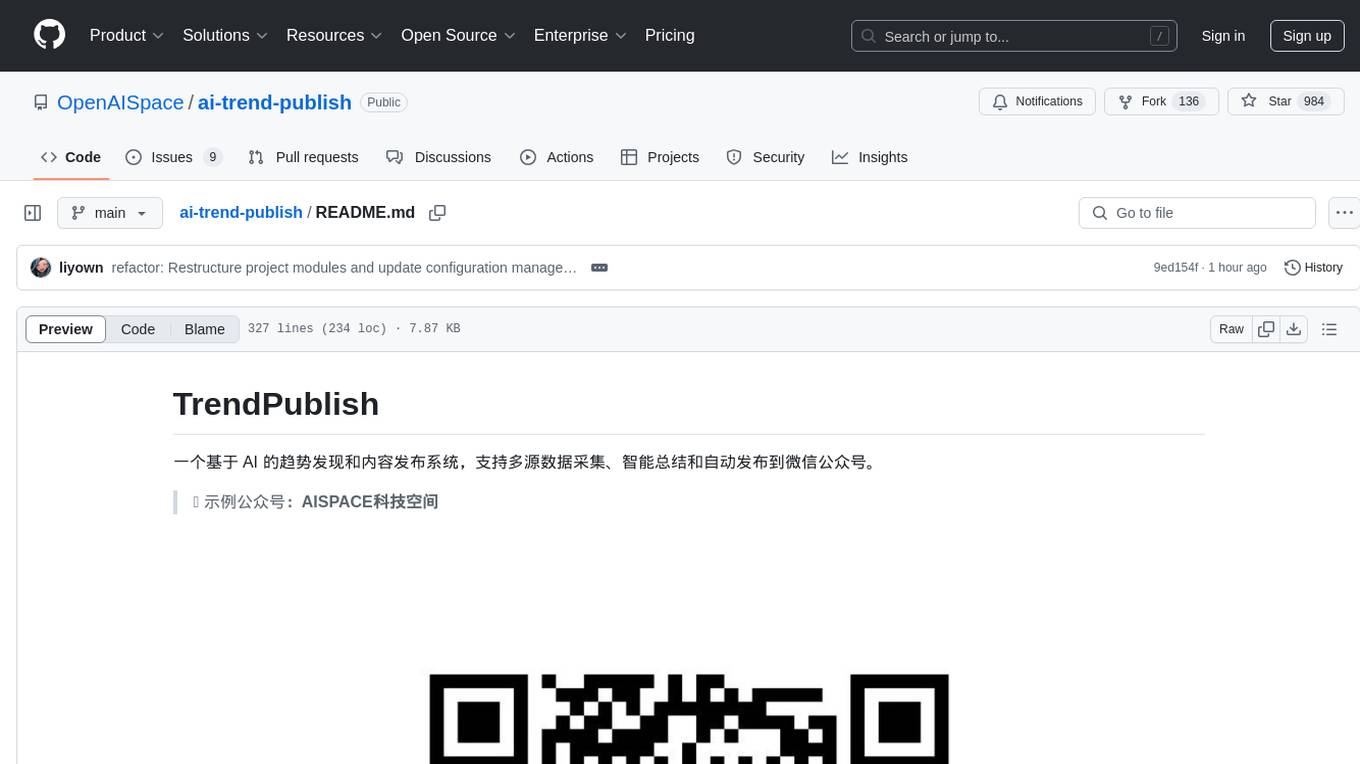The image size is (1360, 764).
Task: Go to ai-trend-publish root in breadcrumb
Action: point(241,213)
